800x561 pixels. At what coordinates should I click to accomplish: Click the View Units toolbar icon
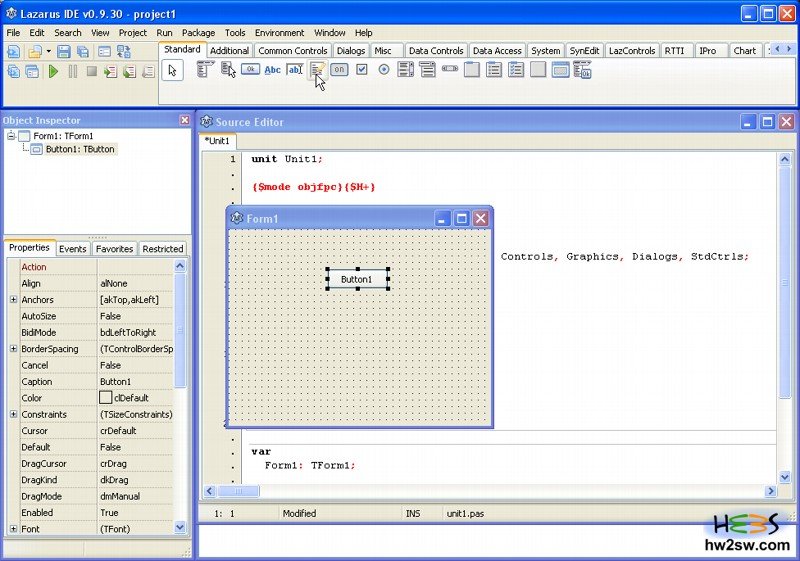[14, 71]
